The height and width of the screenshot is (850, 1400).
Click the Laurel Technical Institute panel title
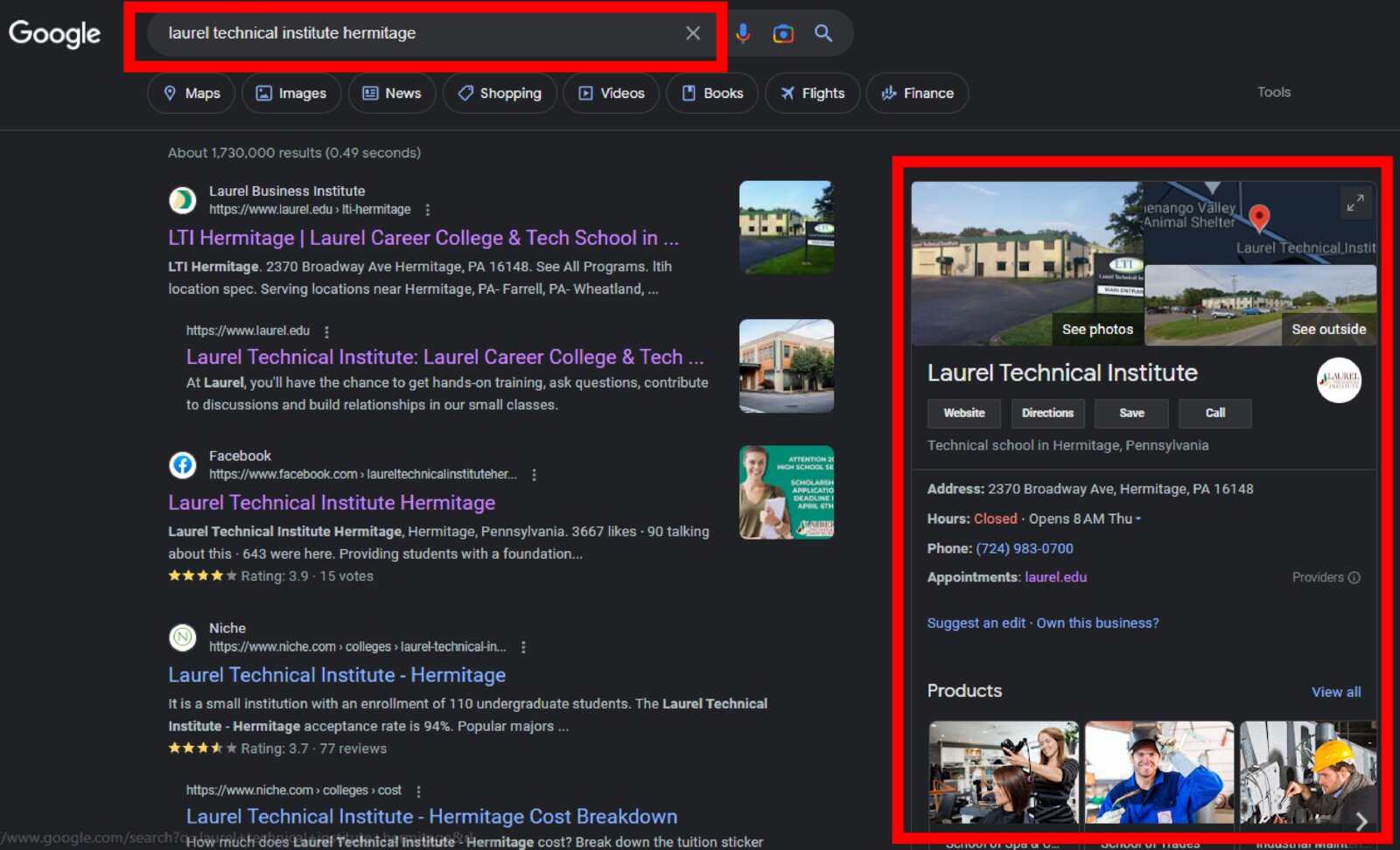1062,373
